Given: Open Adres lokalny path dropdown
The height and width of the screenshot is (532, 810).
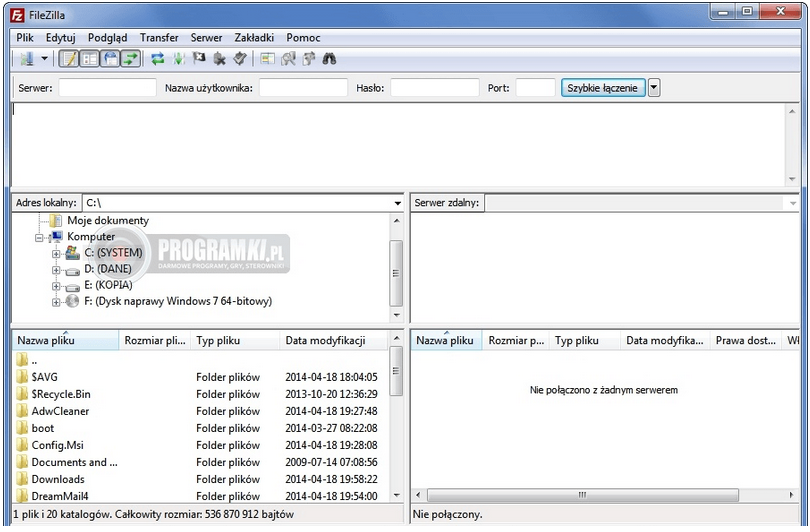Looking at the screenshot, I should [397, 203].
